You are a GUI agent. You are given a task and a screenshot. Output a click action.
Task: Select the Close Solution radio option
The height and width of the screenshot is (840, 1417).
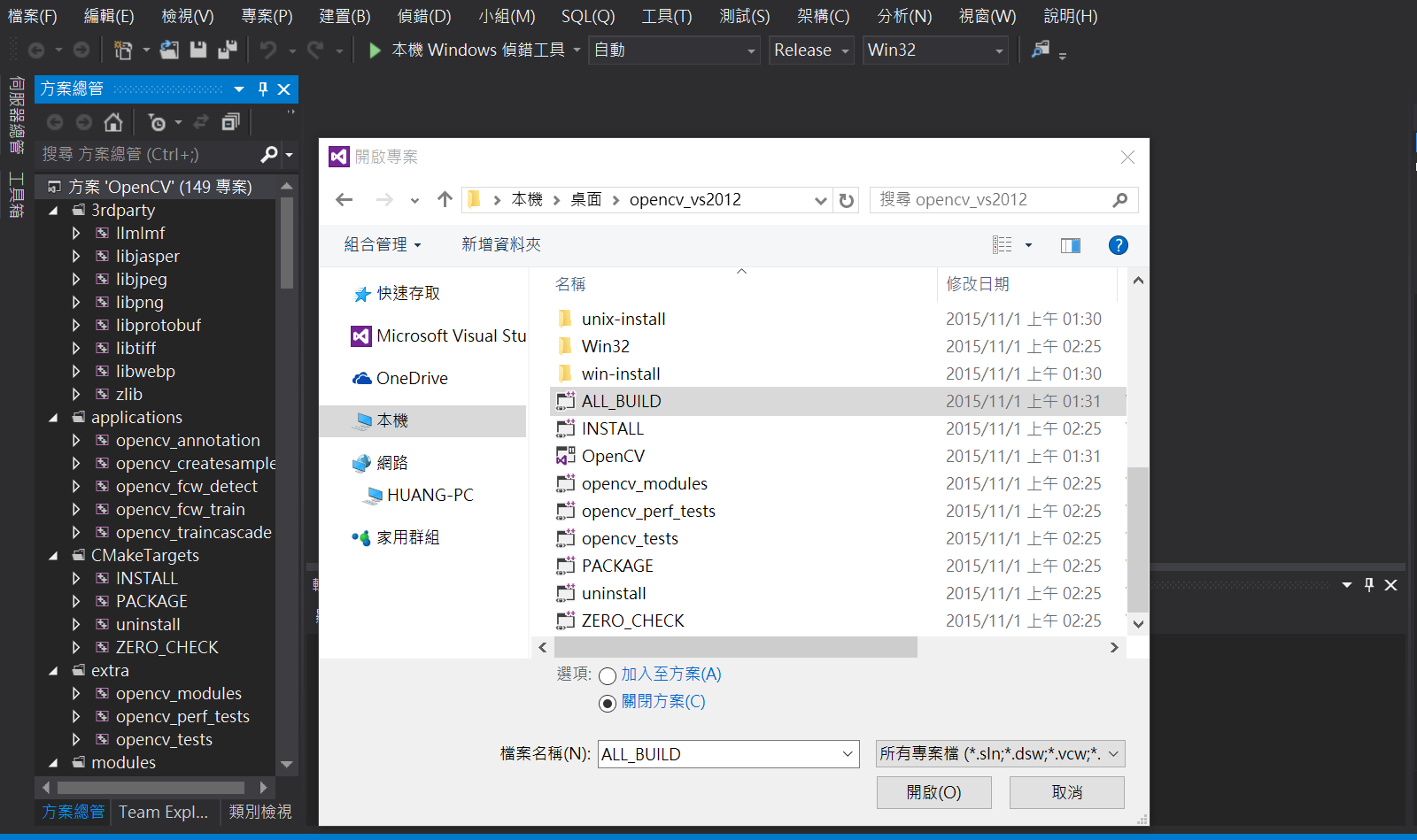tap(608, 704)
